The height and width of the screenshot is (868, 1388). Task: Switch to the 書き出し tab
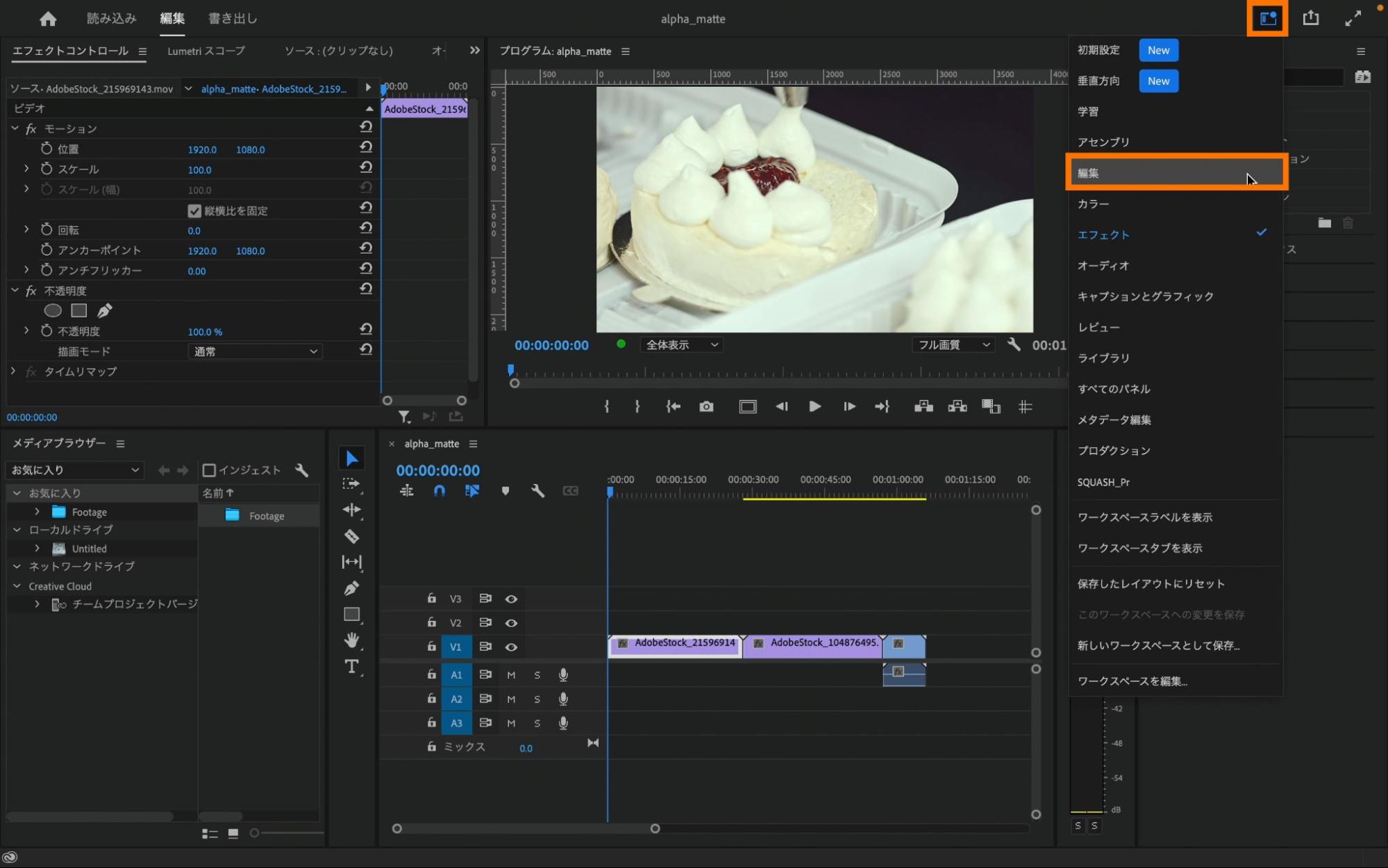coord(233,19)
